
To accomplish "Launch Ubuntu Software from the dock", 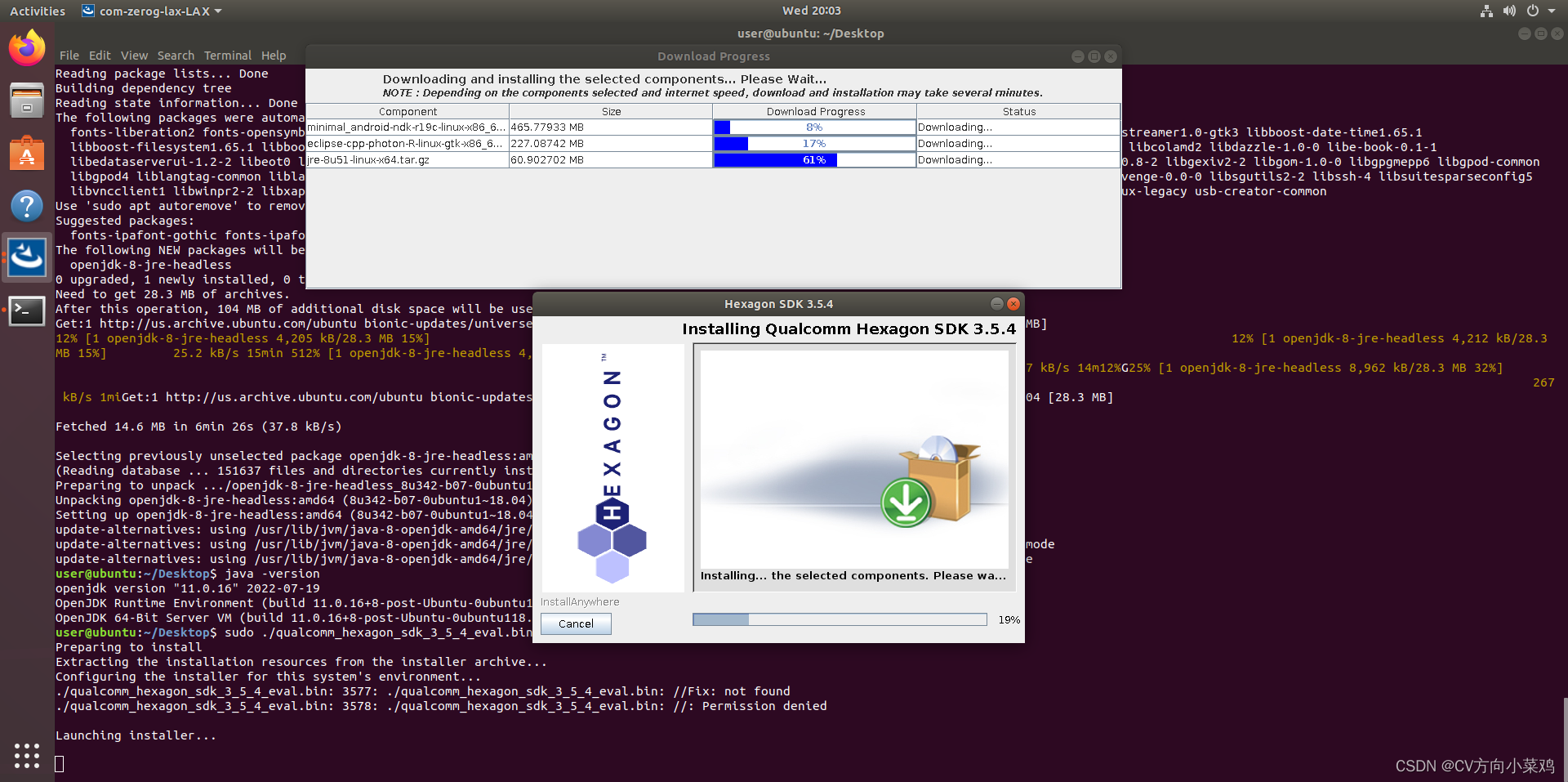I will click(x=27, y=153).
